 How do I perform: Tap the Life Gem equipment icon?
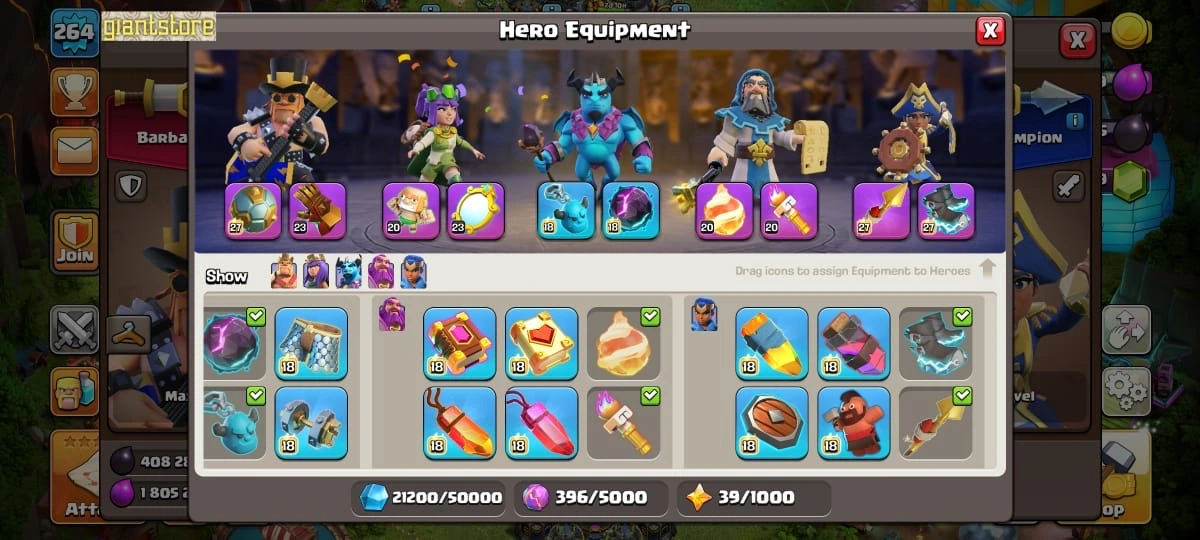[542, 423]
